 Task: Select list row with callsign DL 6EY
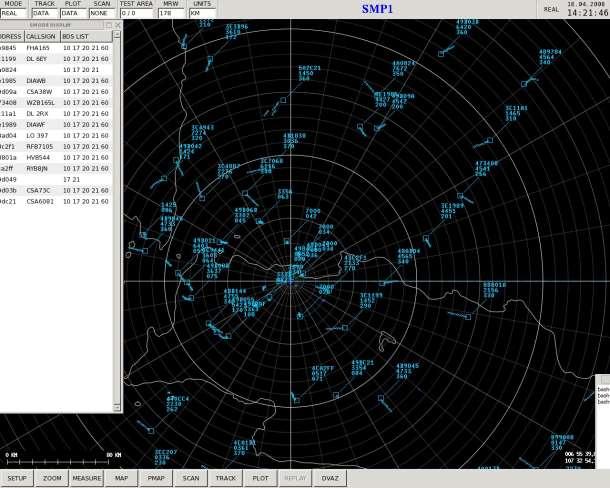(56, 59)
